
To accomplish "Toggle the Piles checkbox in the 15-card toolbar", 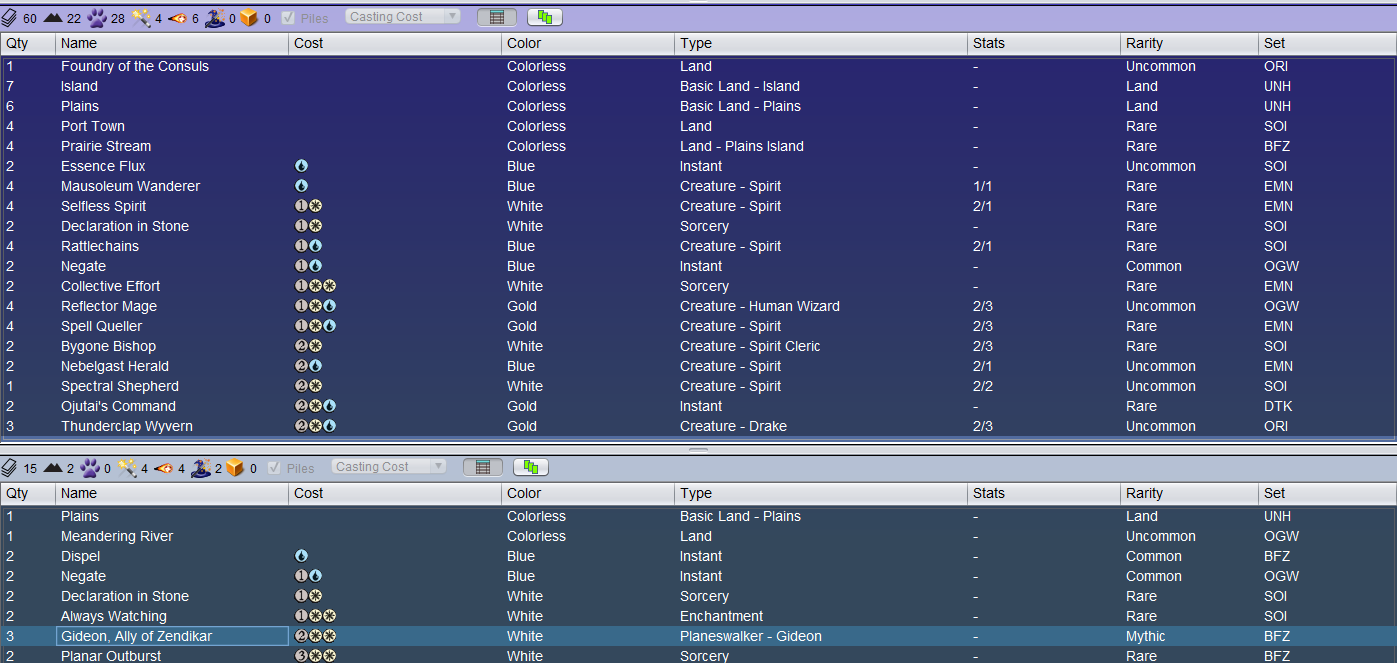I will (x=275, y=468).
